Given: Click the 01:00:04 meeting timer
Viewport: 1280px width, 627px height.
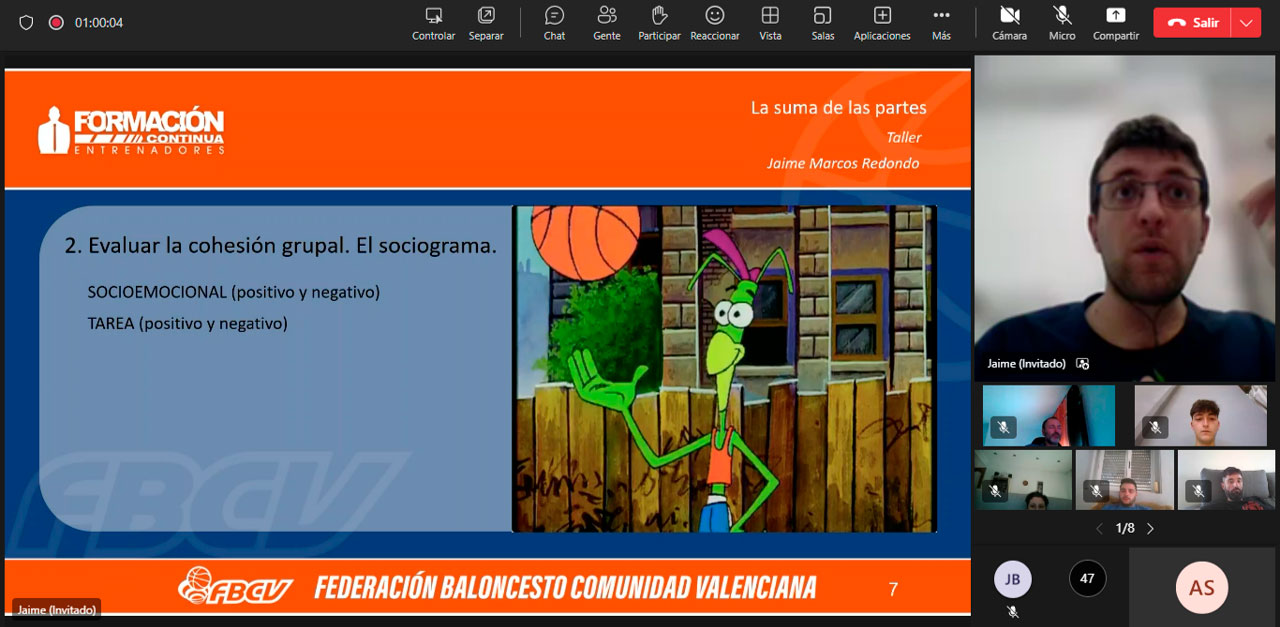Looking at the screenshot, I should [x=99, y=22].
